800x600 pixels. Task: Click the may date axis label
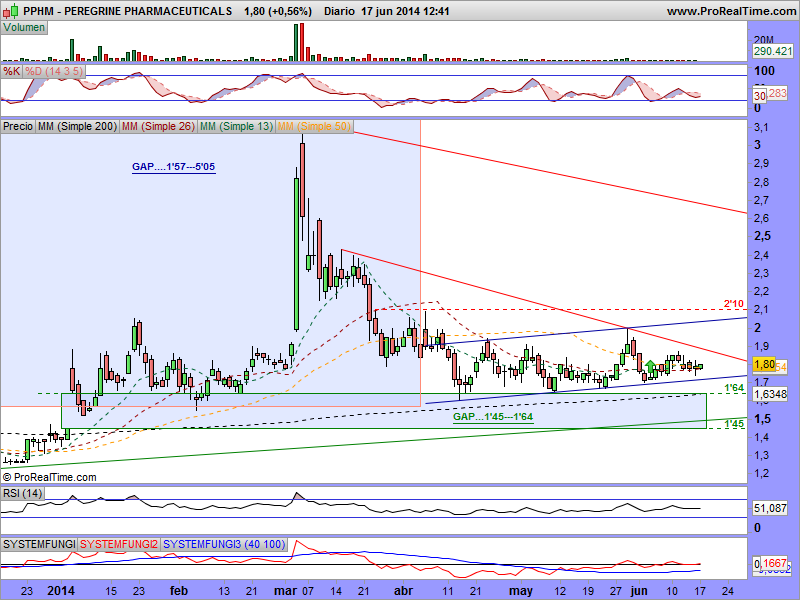click(521, 591)
